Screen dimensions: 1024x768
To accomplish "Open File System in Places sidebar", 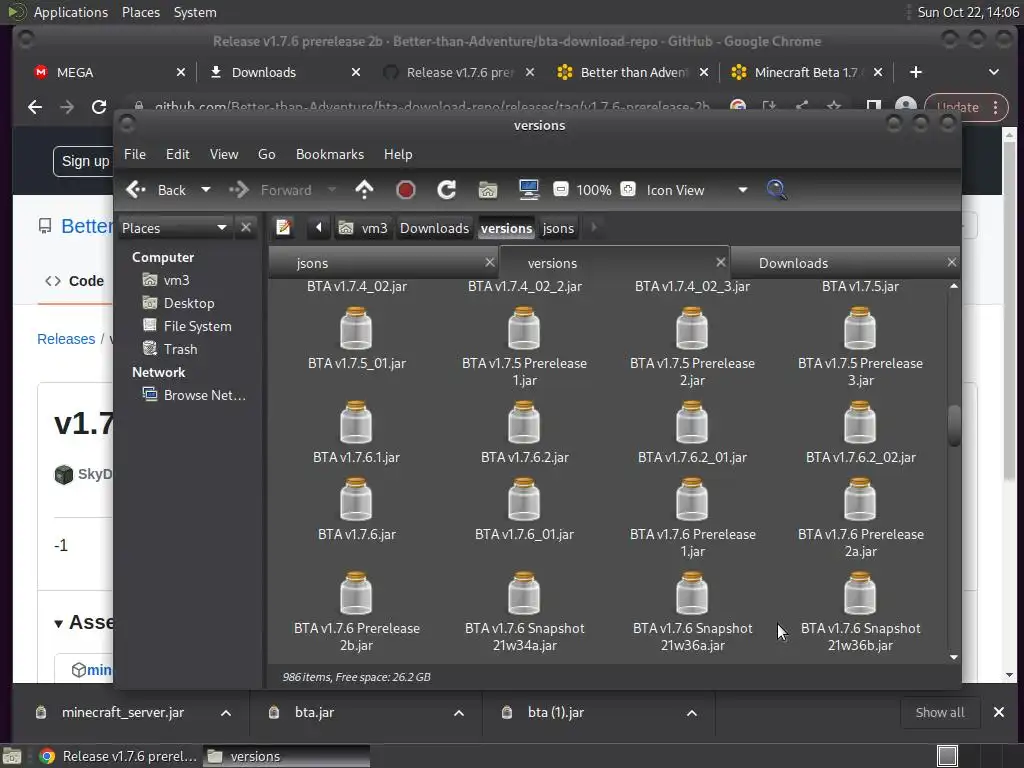I will [x=197, y=326].
